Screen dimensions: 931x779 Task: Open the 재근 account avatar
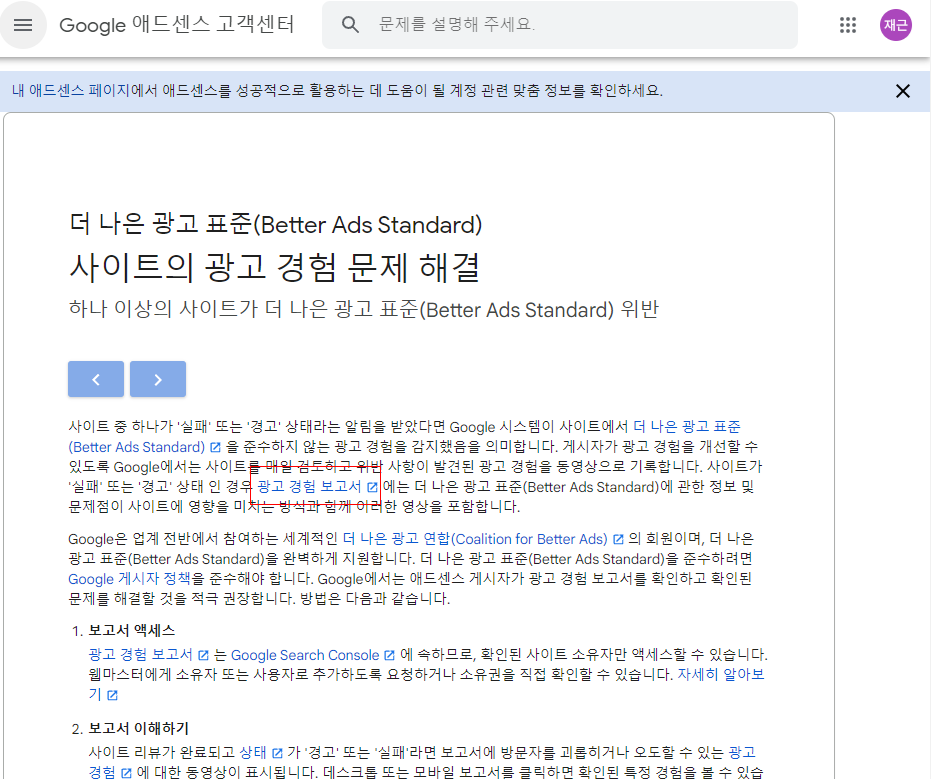[895, 25]
